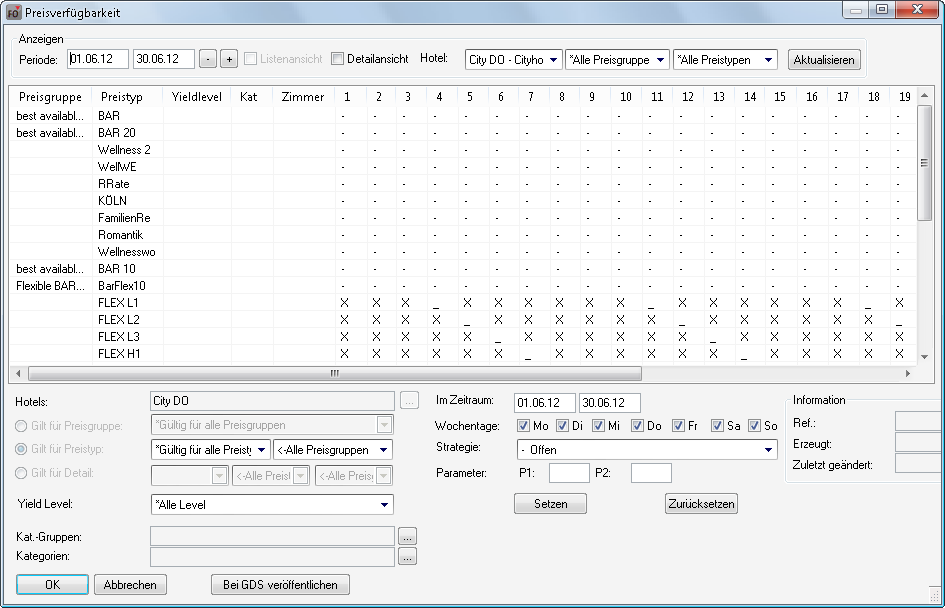The height and width of the screenshot is (608, 945).
Task: Select the FLEX L2 row
Action: pos(463,319)
